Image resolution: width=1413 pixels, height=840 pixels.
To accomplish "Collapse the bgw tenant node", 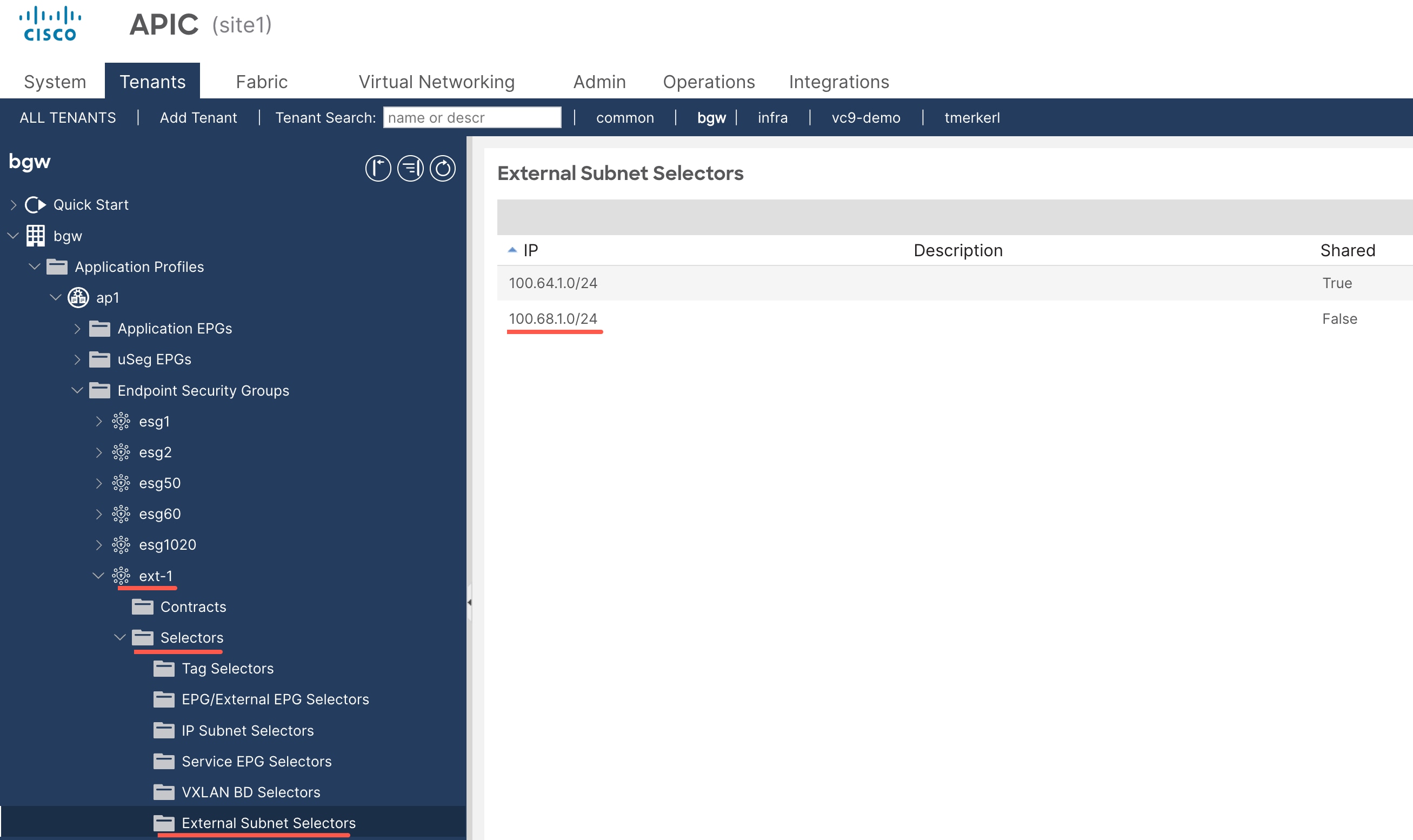I will tap(14, 236).
